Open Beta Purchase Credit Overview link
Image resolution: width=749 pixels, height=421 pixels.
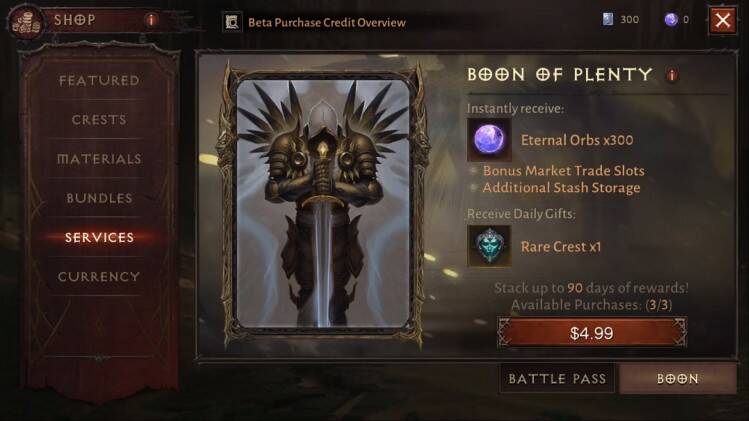click(327, 22)
